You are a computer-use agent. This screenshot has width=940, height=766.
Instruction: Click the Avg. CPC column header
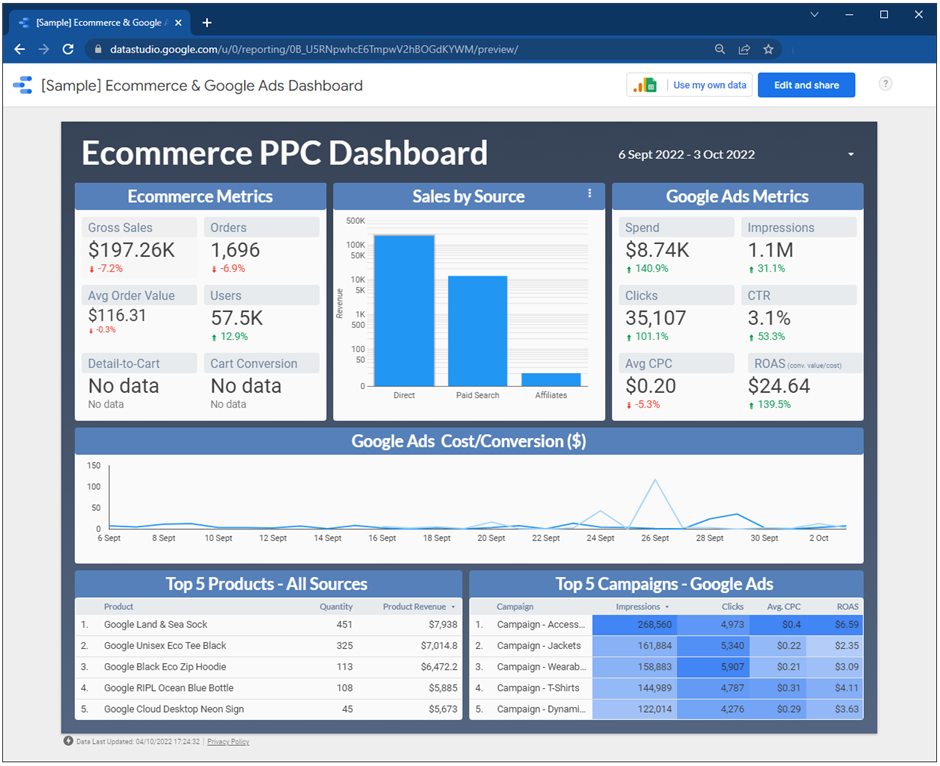[x=784, y=607]
